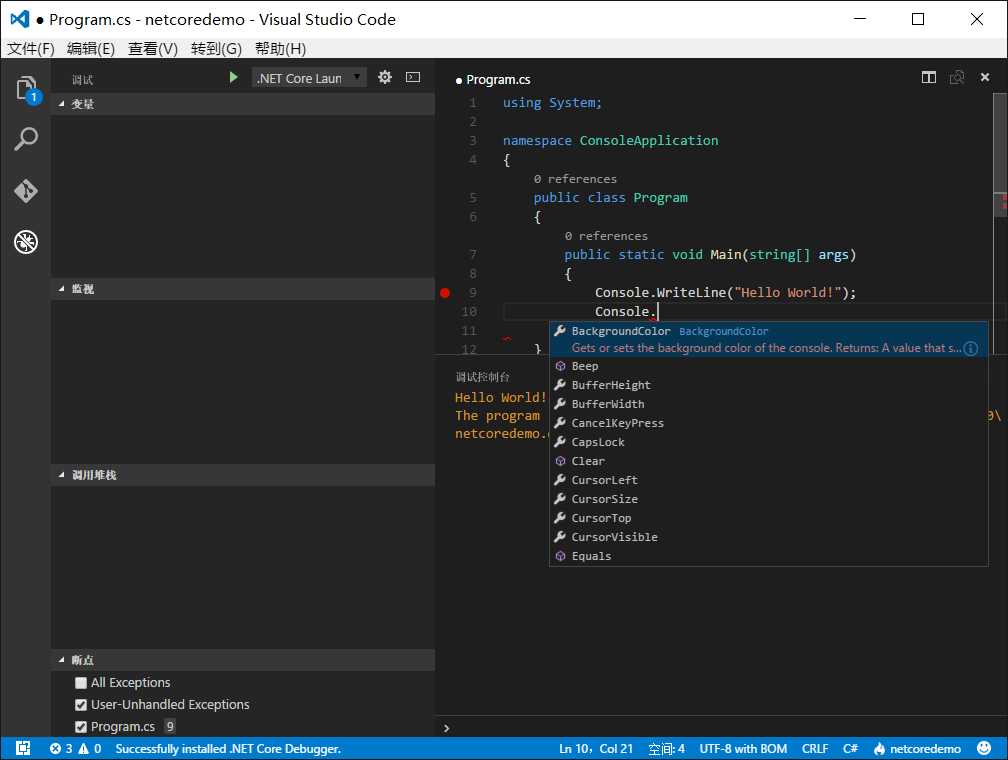Select the CursorLeft suggestion
This screenshot has height=760, width=1008.
click(x=768, y=480)
